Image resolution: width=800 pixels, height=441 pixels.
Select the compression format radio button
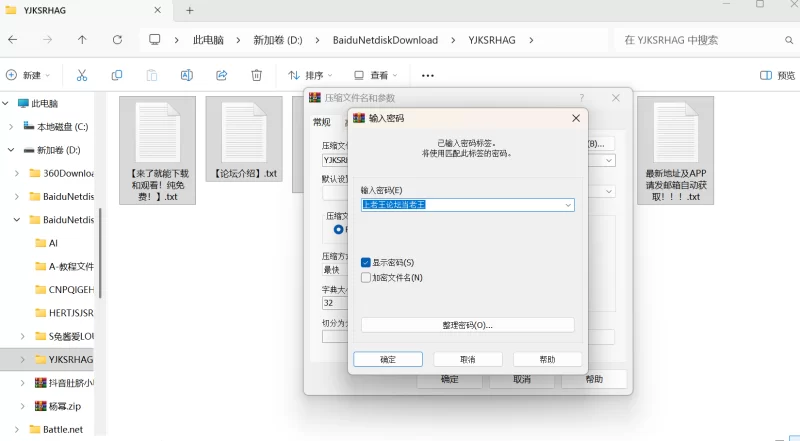click(x=338, y=230)
